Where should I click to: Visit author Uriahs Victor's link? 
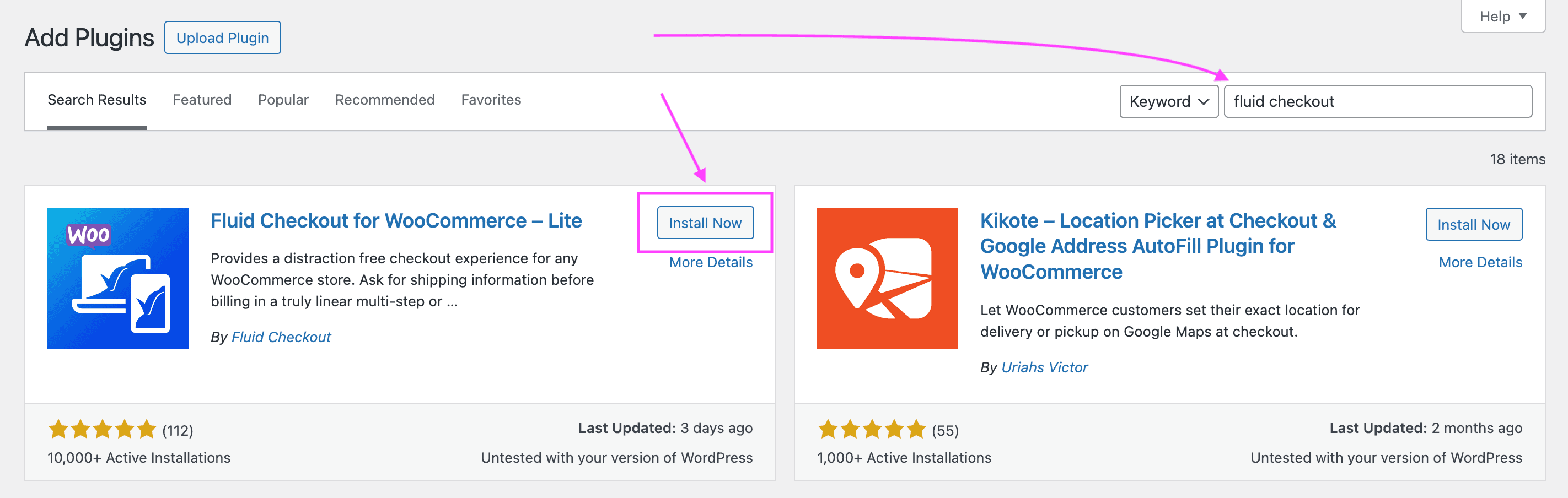[x=1044, y=367]
